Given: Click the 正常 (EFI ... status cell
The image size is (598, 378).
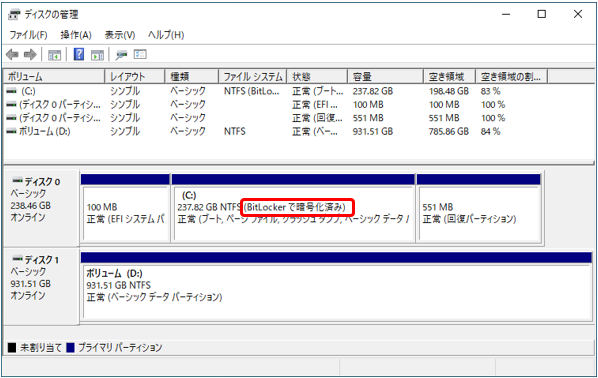Looking at the screenshot, I should click(x=315, y=105).
